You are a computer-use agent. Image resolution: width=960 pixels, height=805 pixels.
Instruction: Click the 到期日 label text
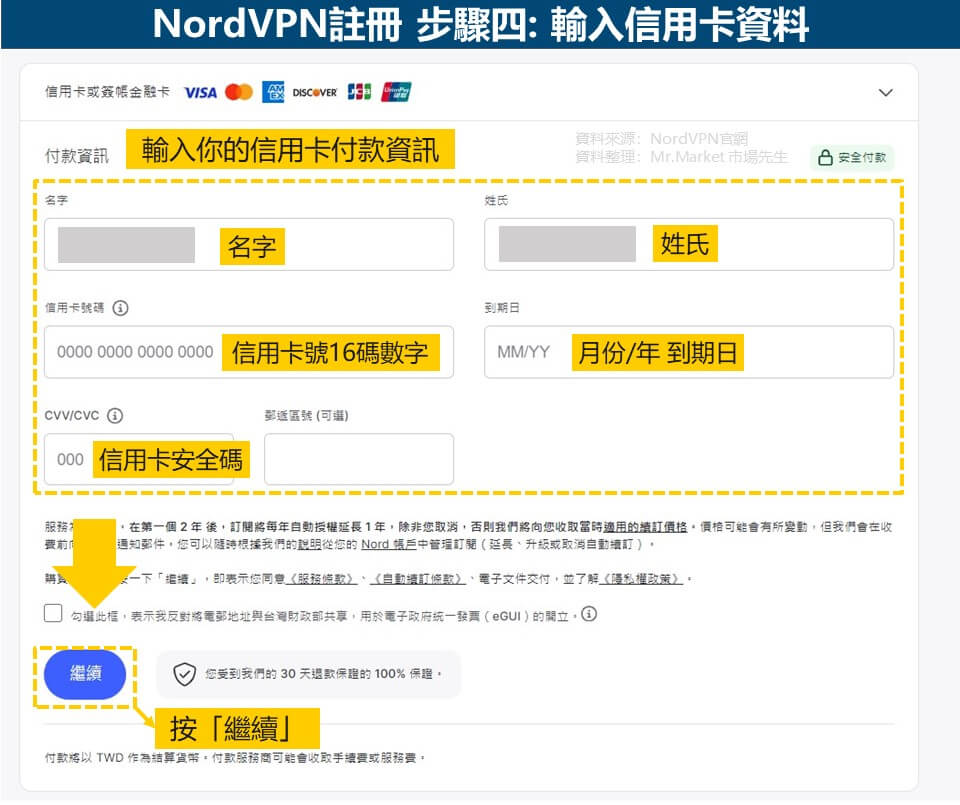(502, 308)
